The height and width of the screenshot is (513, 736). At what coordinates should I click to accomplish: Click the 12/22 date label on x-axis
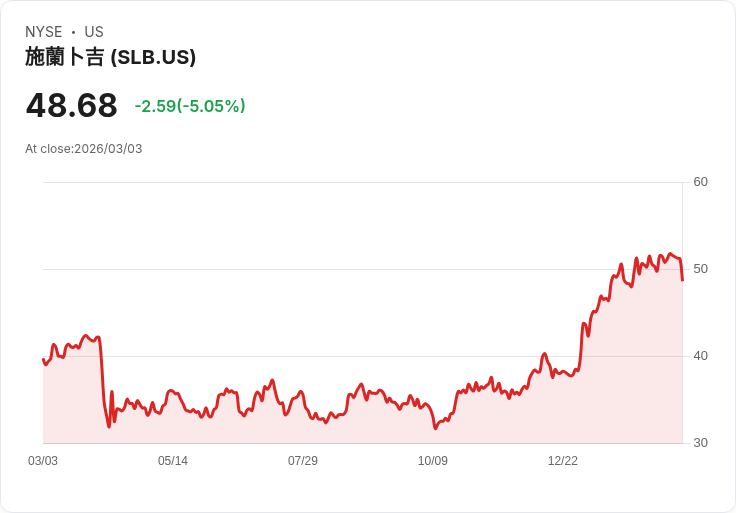(x=563, y=461)
